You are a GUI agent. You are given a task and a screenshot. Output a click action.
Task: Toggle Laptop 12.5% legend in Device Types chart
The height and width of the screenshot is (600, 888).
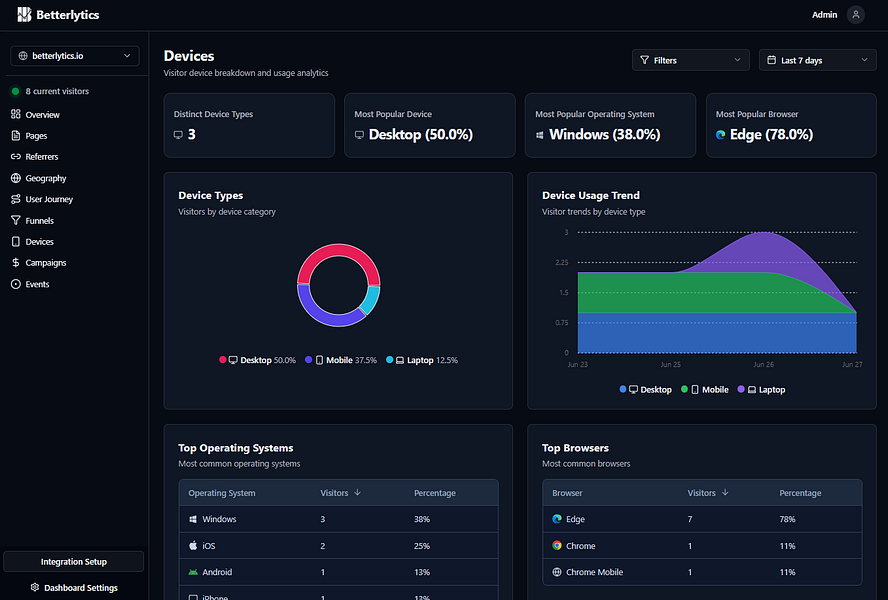(x=422, y=360)
